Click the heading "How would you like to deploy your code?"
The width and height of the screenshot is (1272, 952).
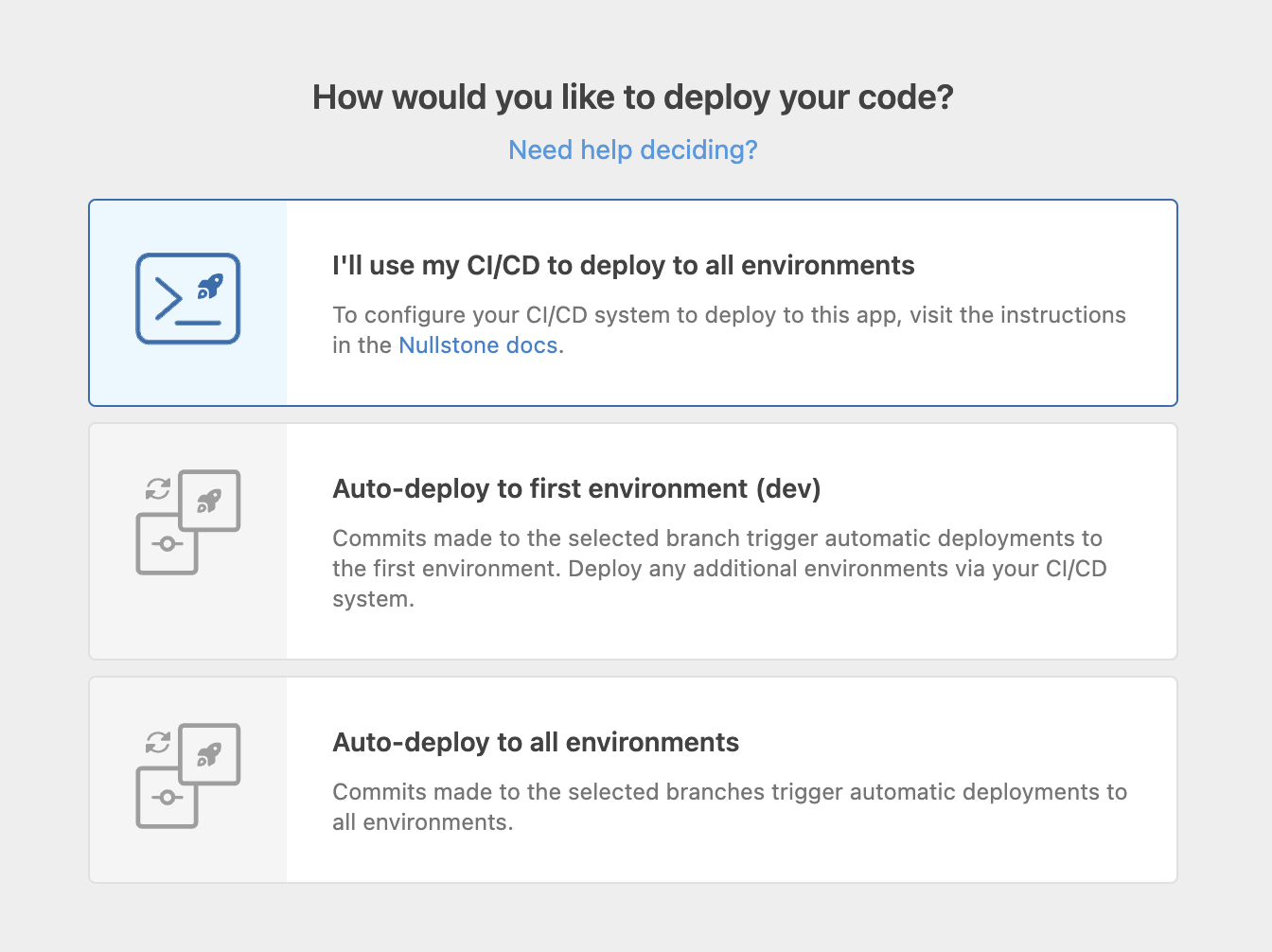(632, 97)
